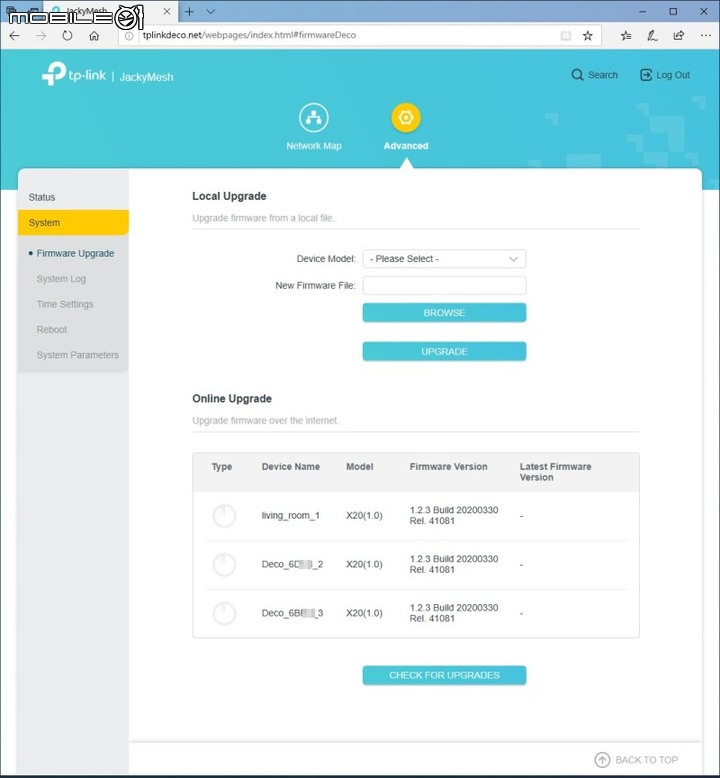Click the Deco_6D _2 device name
Screen dimensions: 720x778
click(x=292, y=564)
